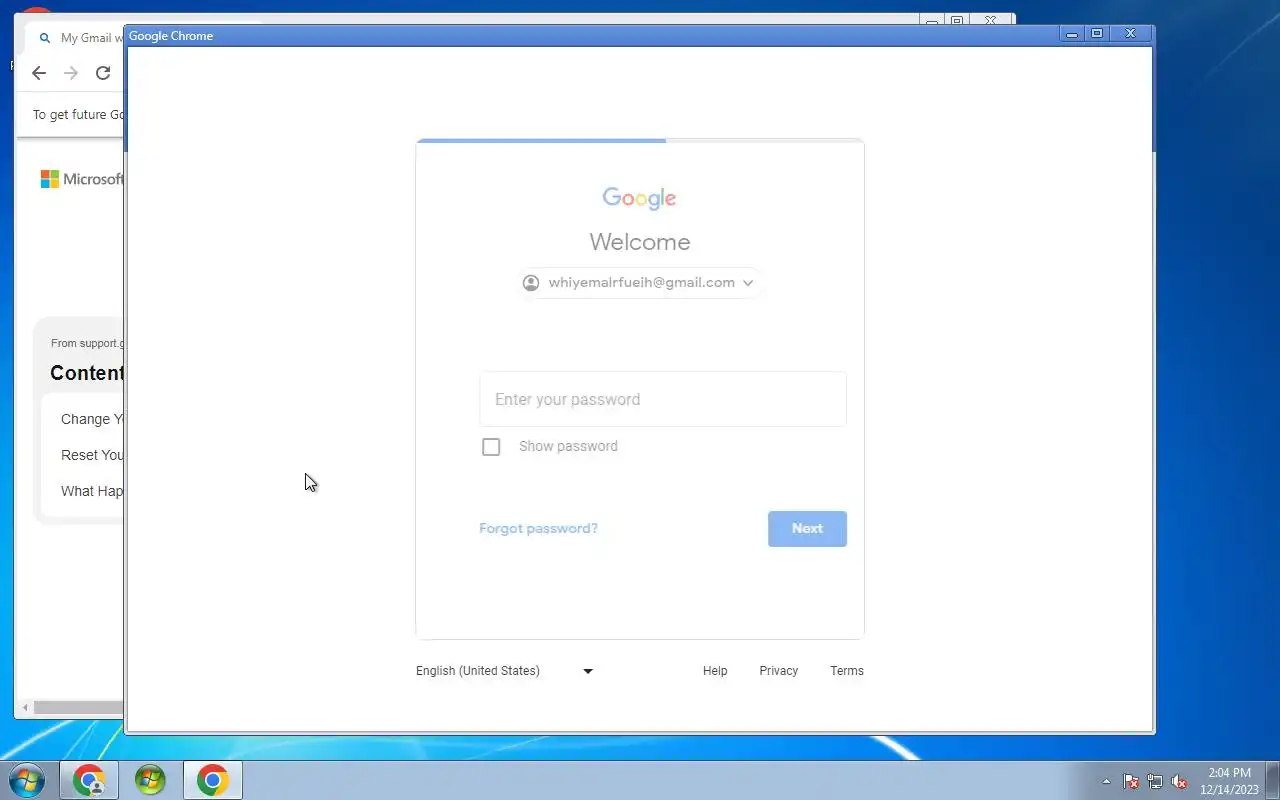Close the Google Chrome sign-in window
The height and width of the screenshot is (800, 1280).
point(1131,34)
